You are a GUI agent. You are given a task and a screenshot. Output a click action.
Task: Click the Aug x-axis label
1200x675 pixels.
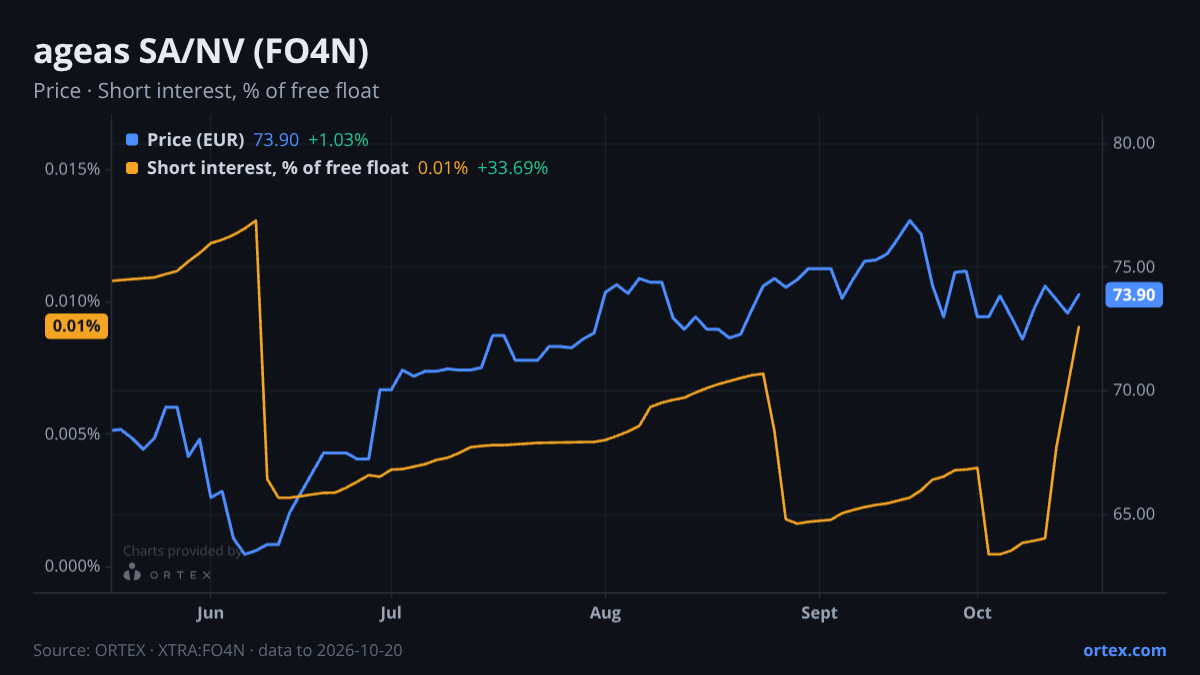coord(605,612)
